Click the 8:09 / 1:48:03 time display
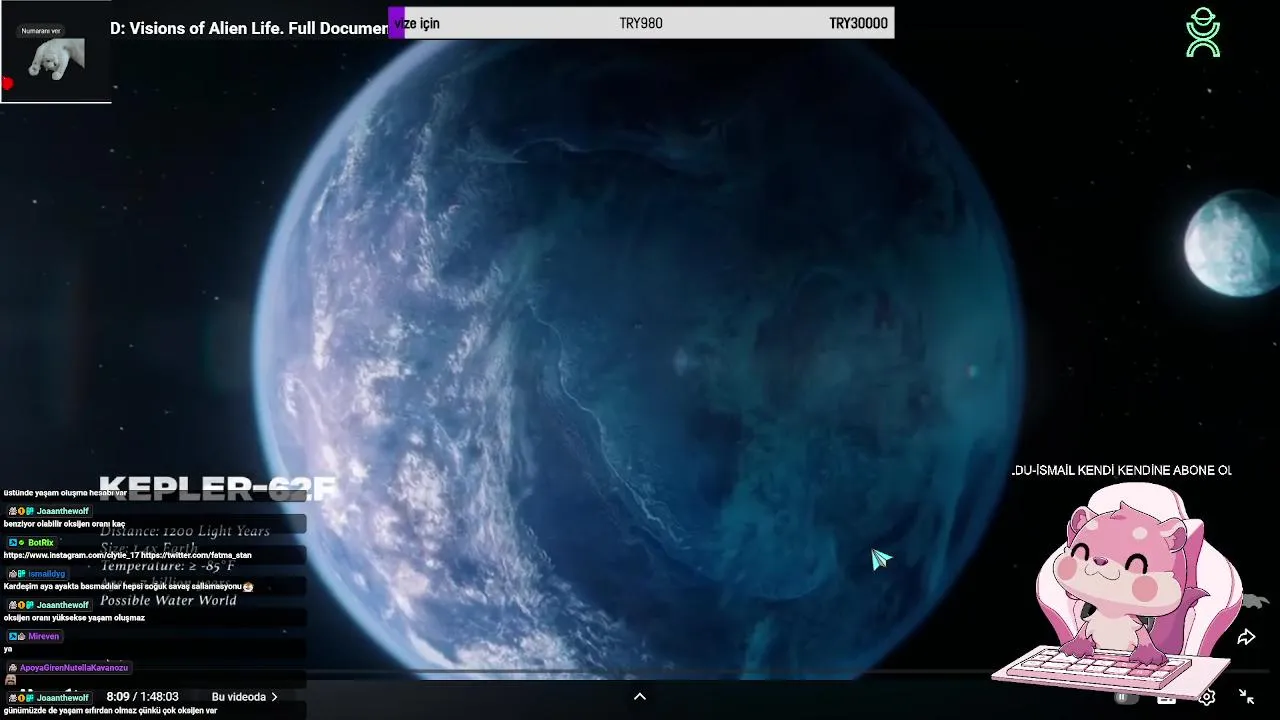Screen dimensions: 1280x720 142,697
